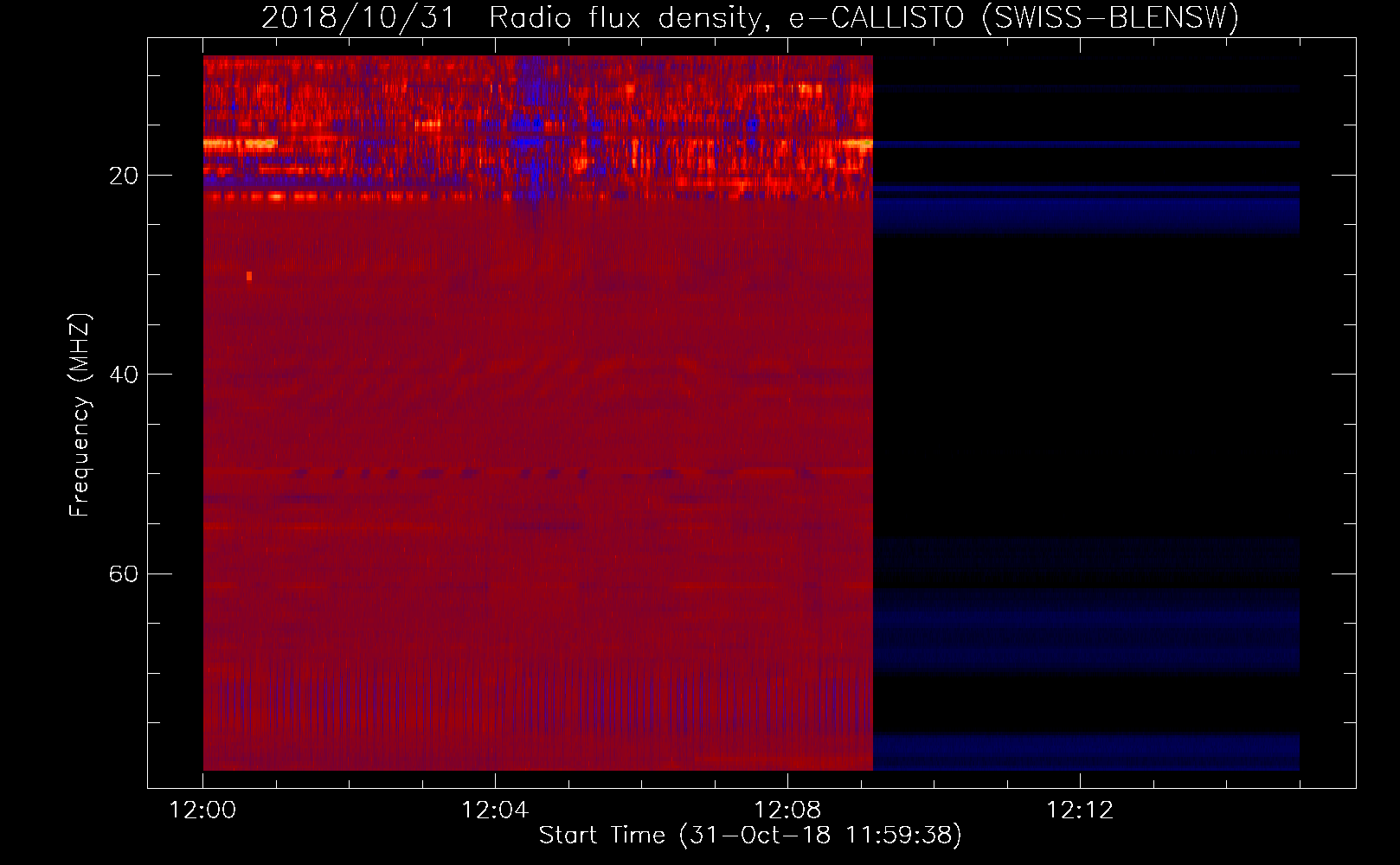Click the plot title text
The image size is (1400, 865).
pyautogui.click(x=750, y=17)
